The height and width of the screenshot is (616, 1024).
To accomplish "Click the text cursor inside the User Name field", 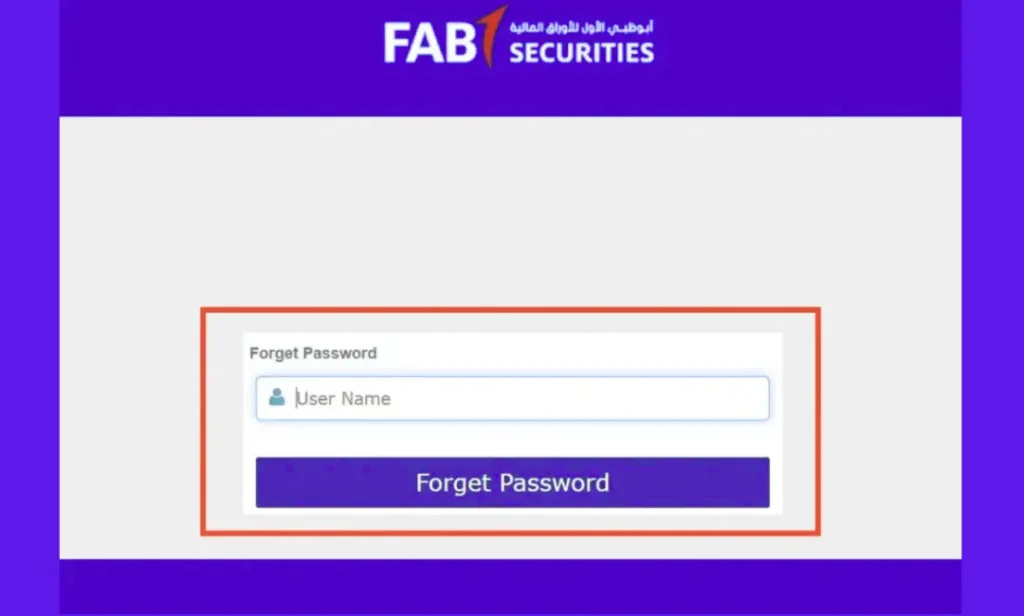I will (x=295, y=398).
